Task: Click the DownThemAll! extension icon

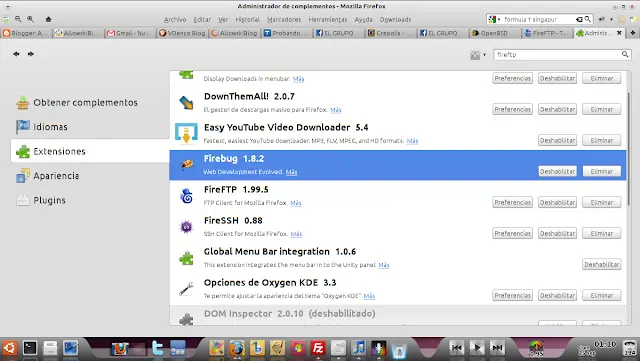Action: pos(187,103)
